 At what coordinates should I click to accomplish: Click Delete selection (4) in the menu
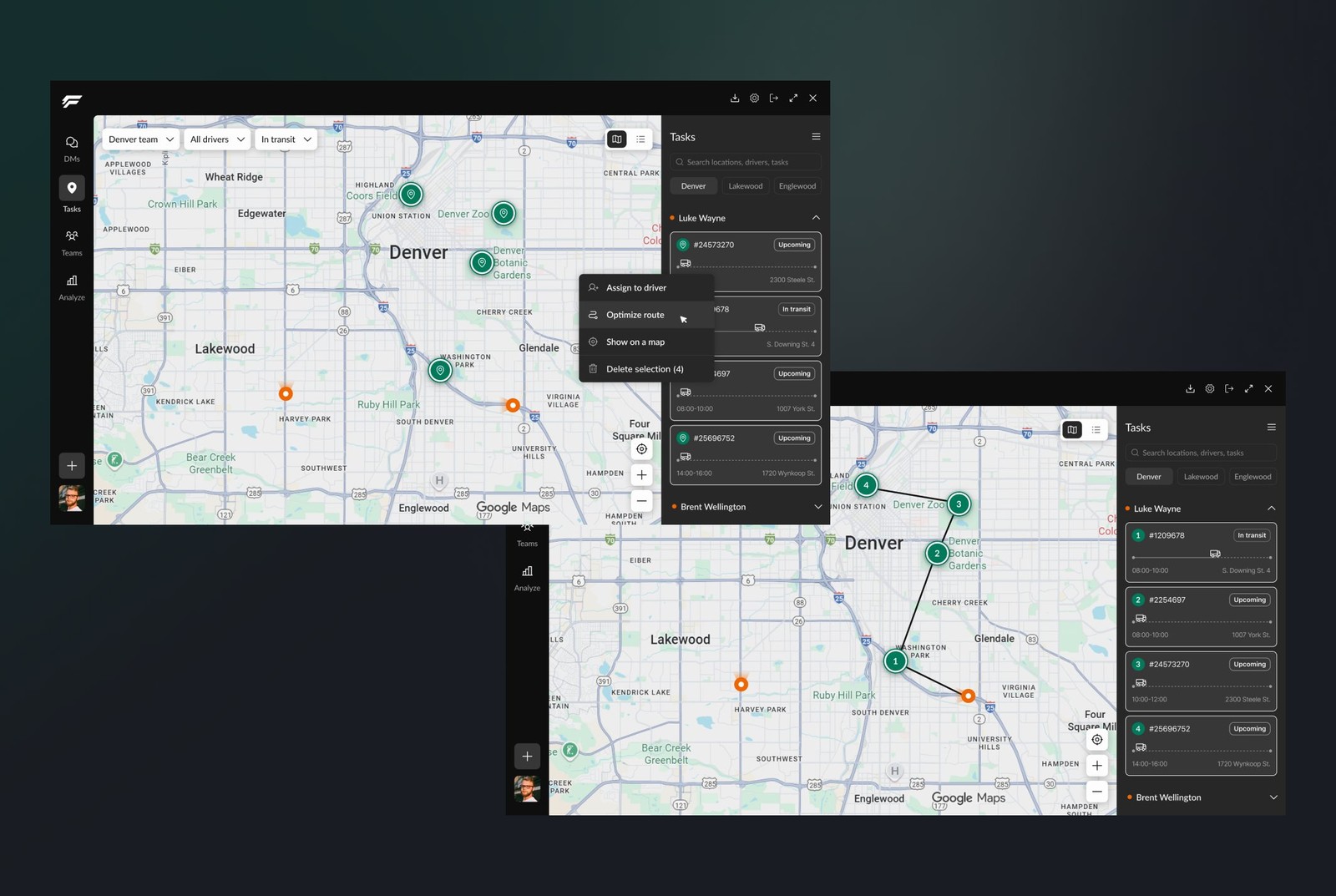tap(644, 368)
